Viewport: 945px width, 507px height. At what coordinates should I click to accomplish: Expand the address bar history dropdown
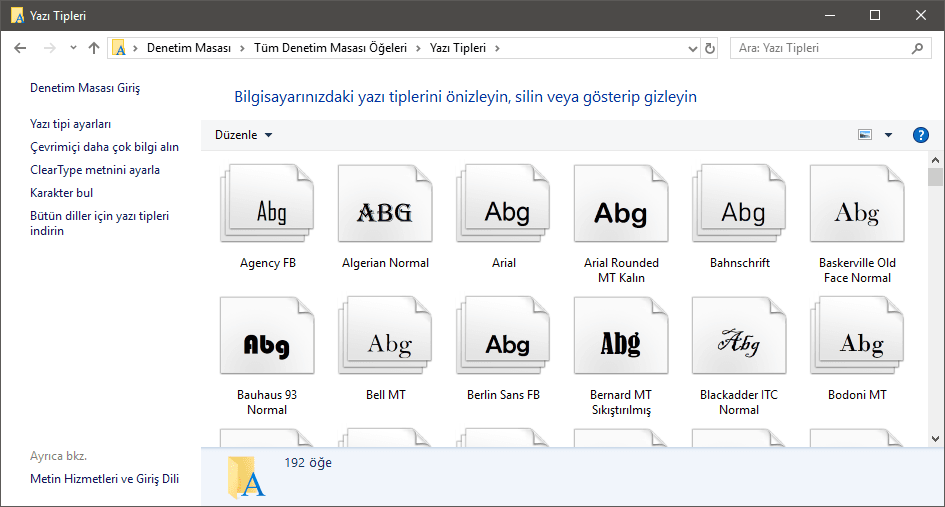693,49
